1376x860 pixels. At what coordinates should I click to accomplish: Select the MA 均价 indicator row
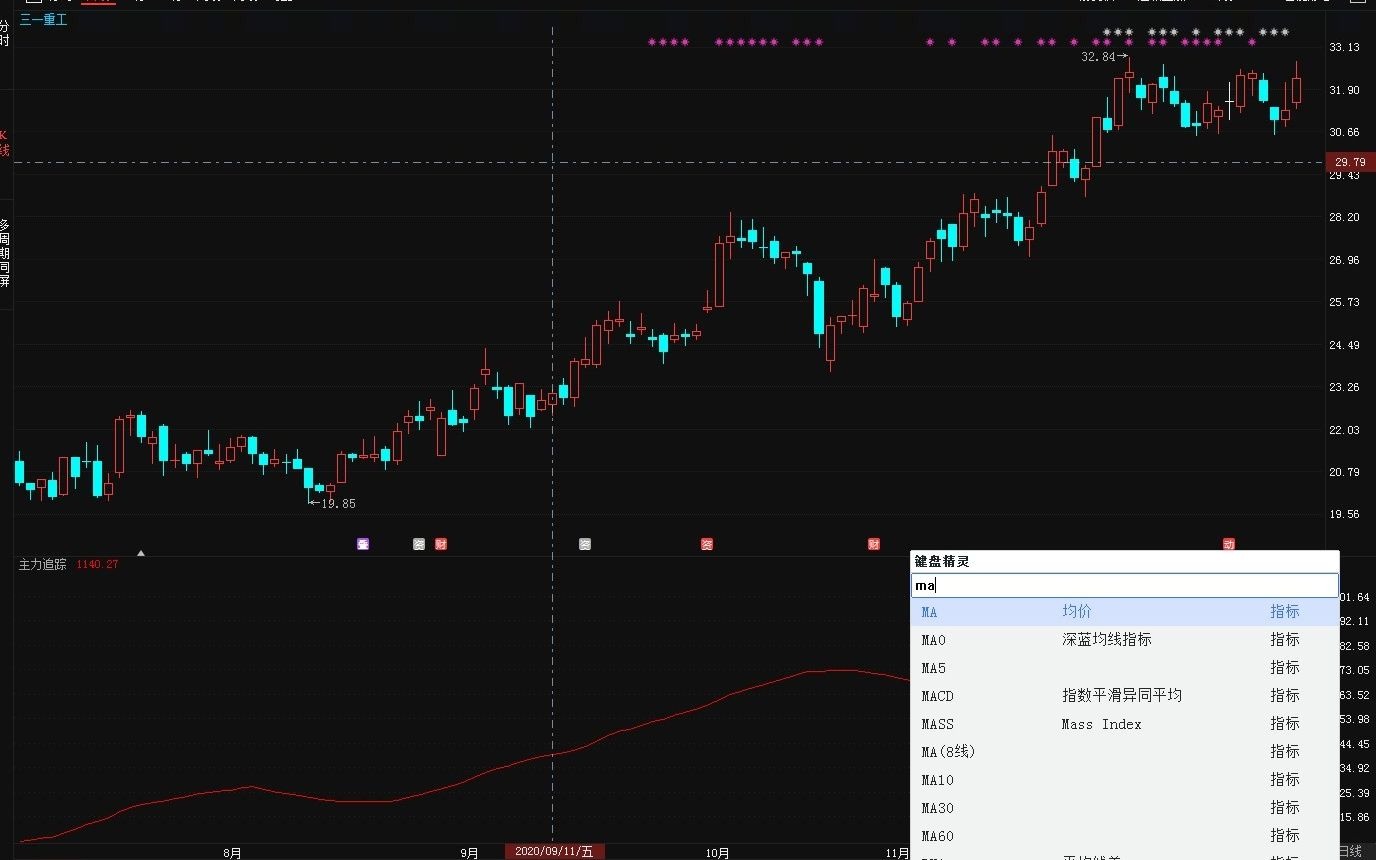pyautogui.click(x=1124, y=612)
